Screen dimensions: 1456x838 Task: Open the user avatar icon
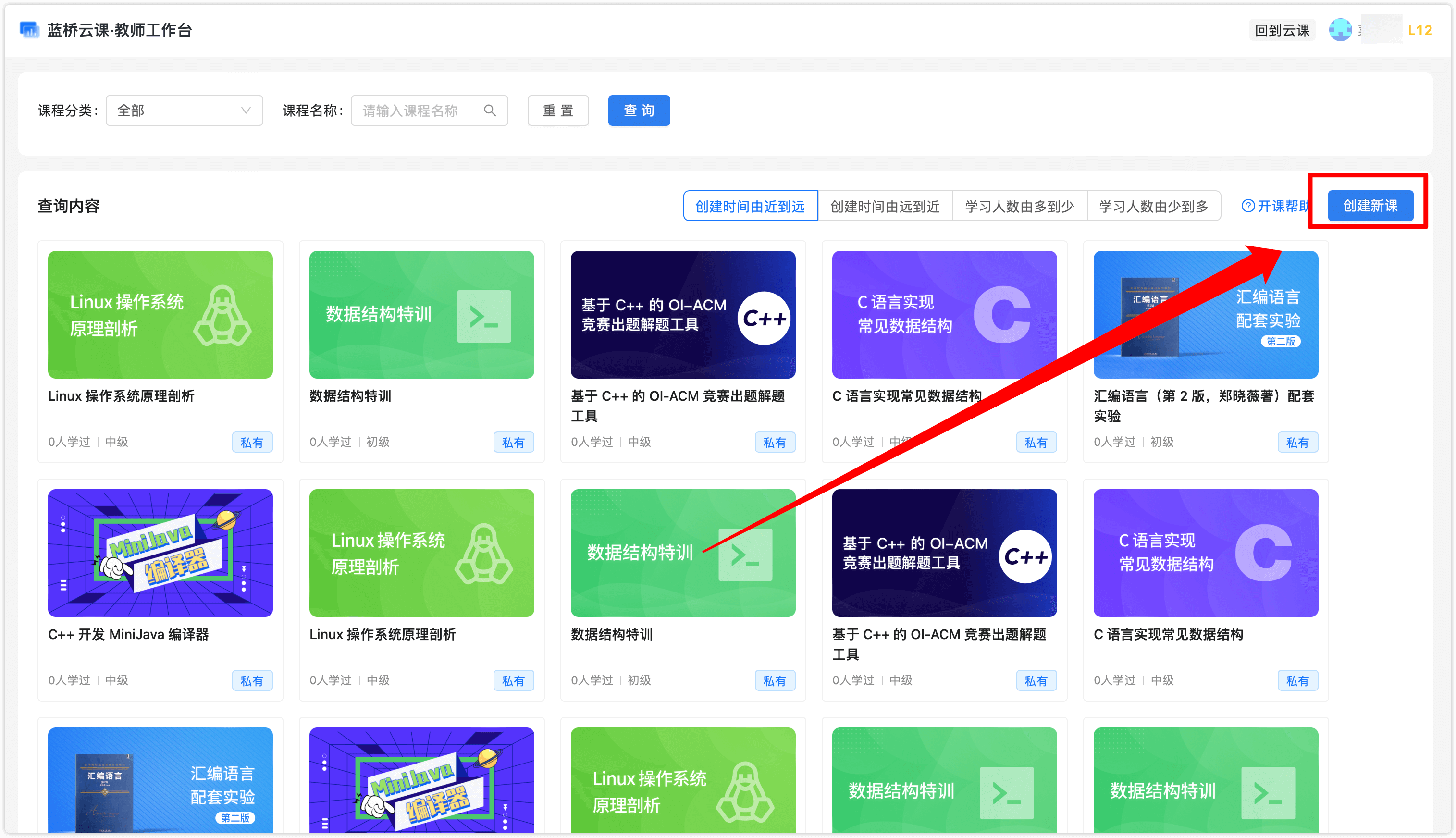[1340, 30]
